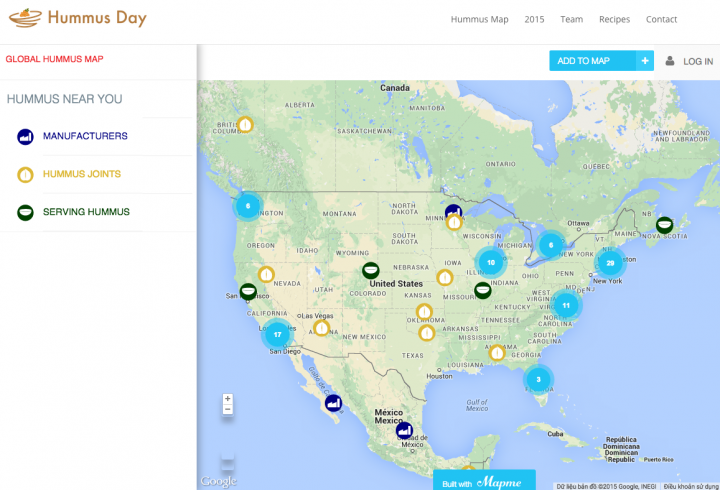Viewport: 720px width, 490px height.
Task: Open the Recipes page
Action: point(614,19)
